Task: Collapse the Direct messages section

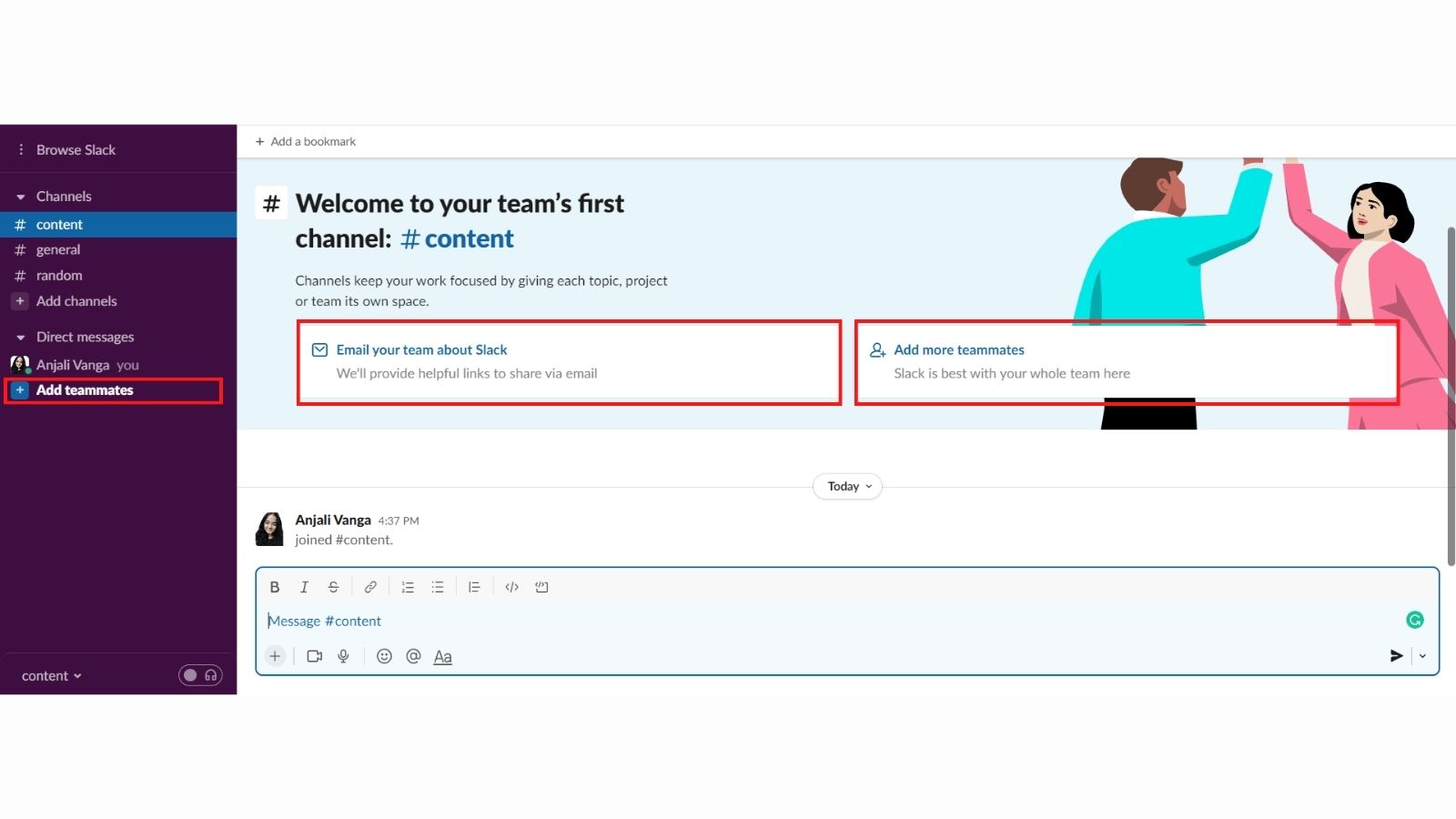Action: click(x=21, y=338)
